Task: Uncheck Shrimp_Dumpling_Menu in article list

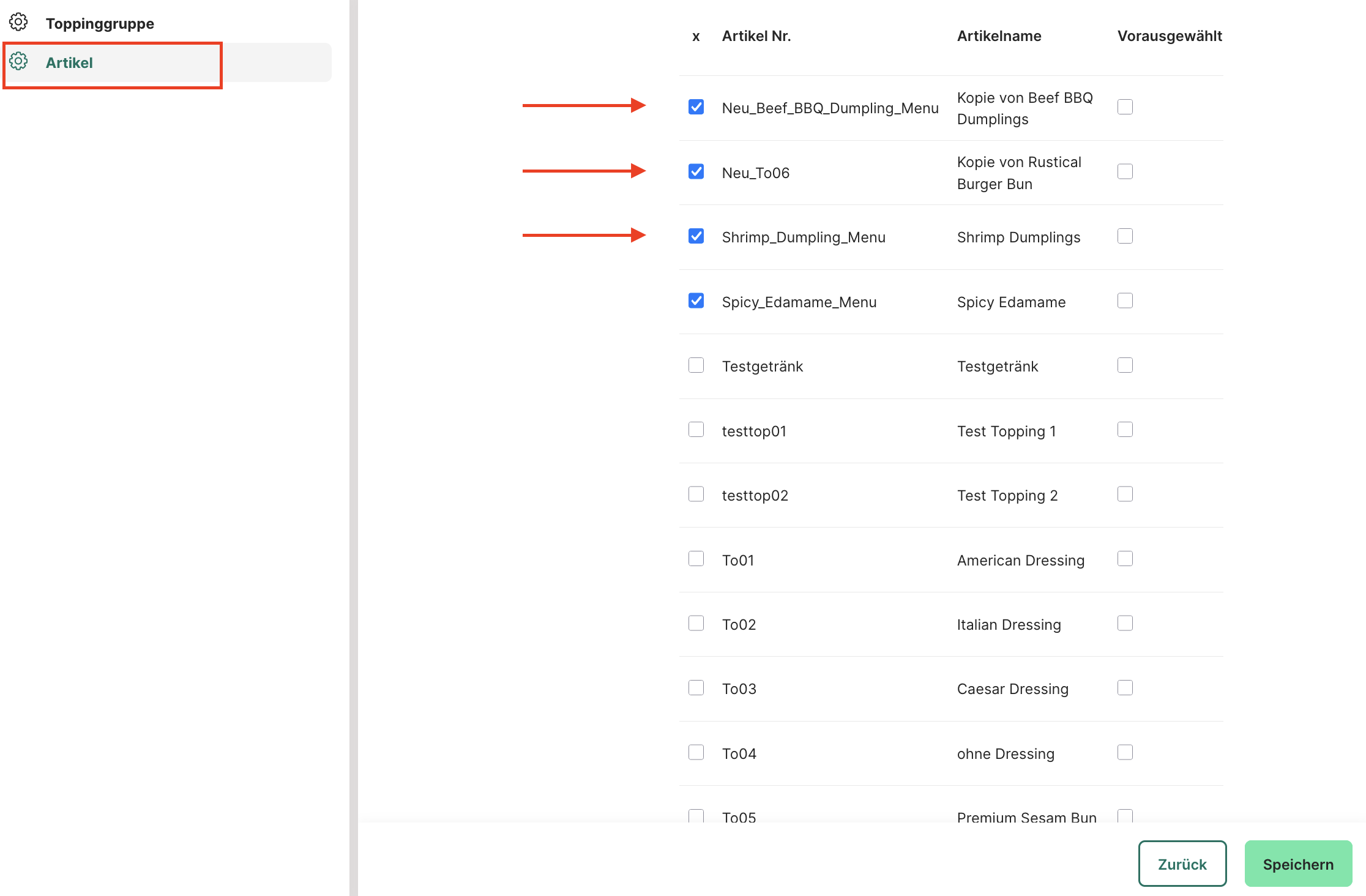Action: [696, 236]
